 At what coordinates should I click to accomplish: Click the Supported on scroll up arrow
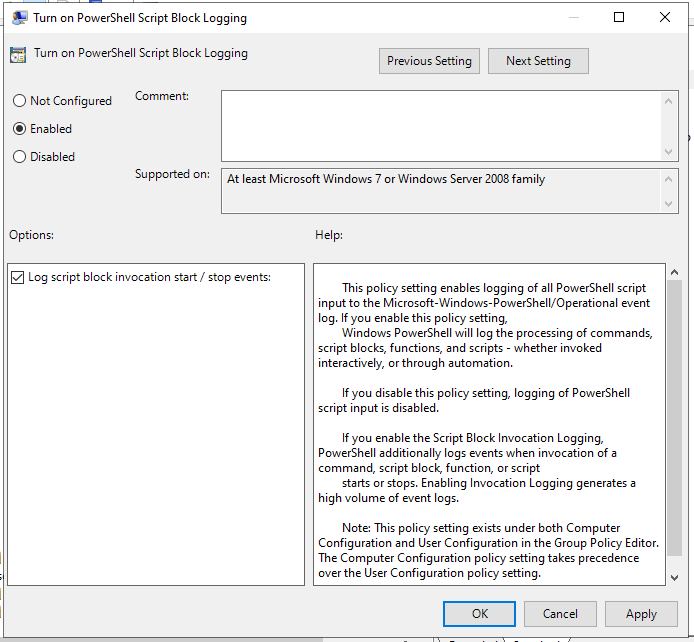pyautogui.click(x=669, y=178)
